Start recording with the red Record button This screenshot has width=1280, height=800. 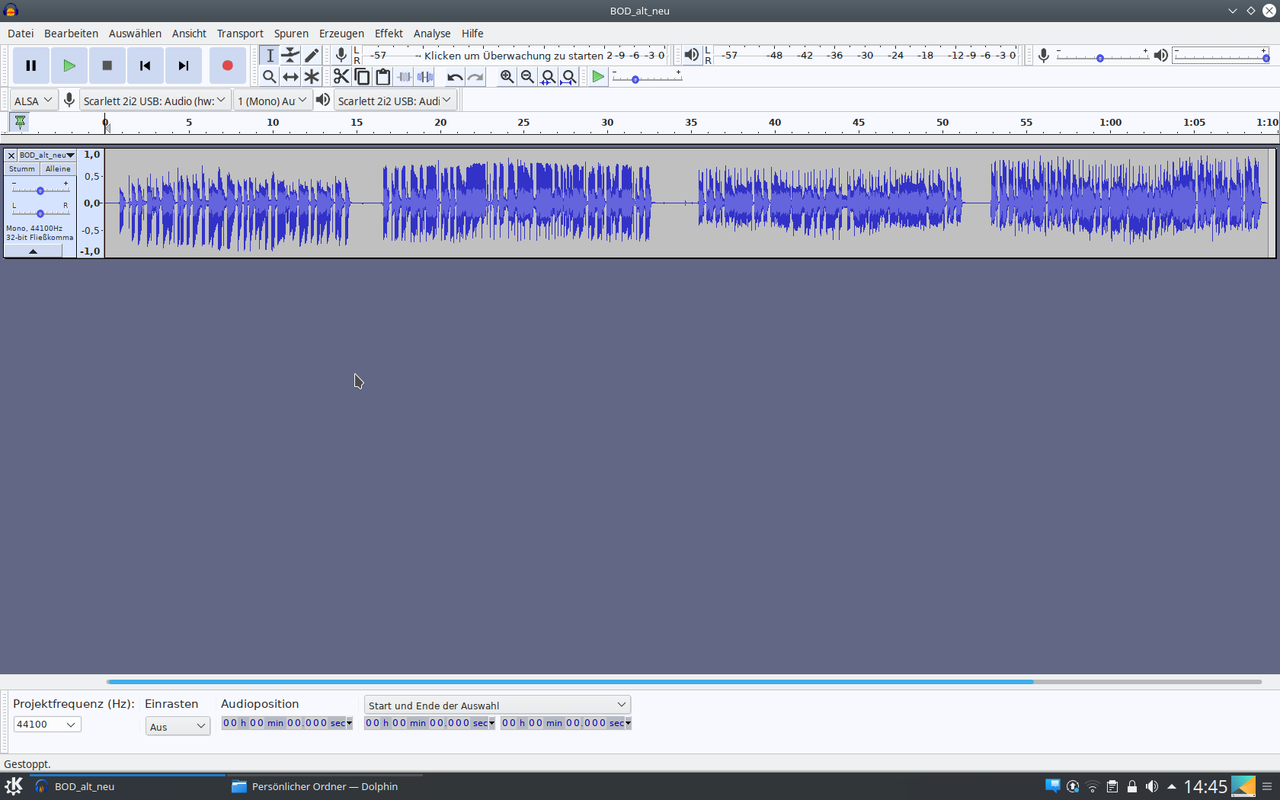[227, 66]
